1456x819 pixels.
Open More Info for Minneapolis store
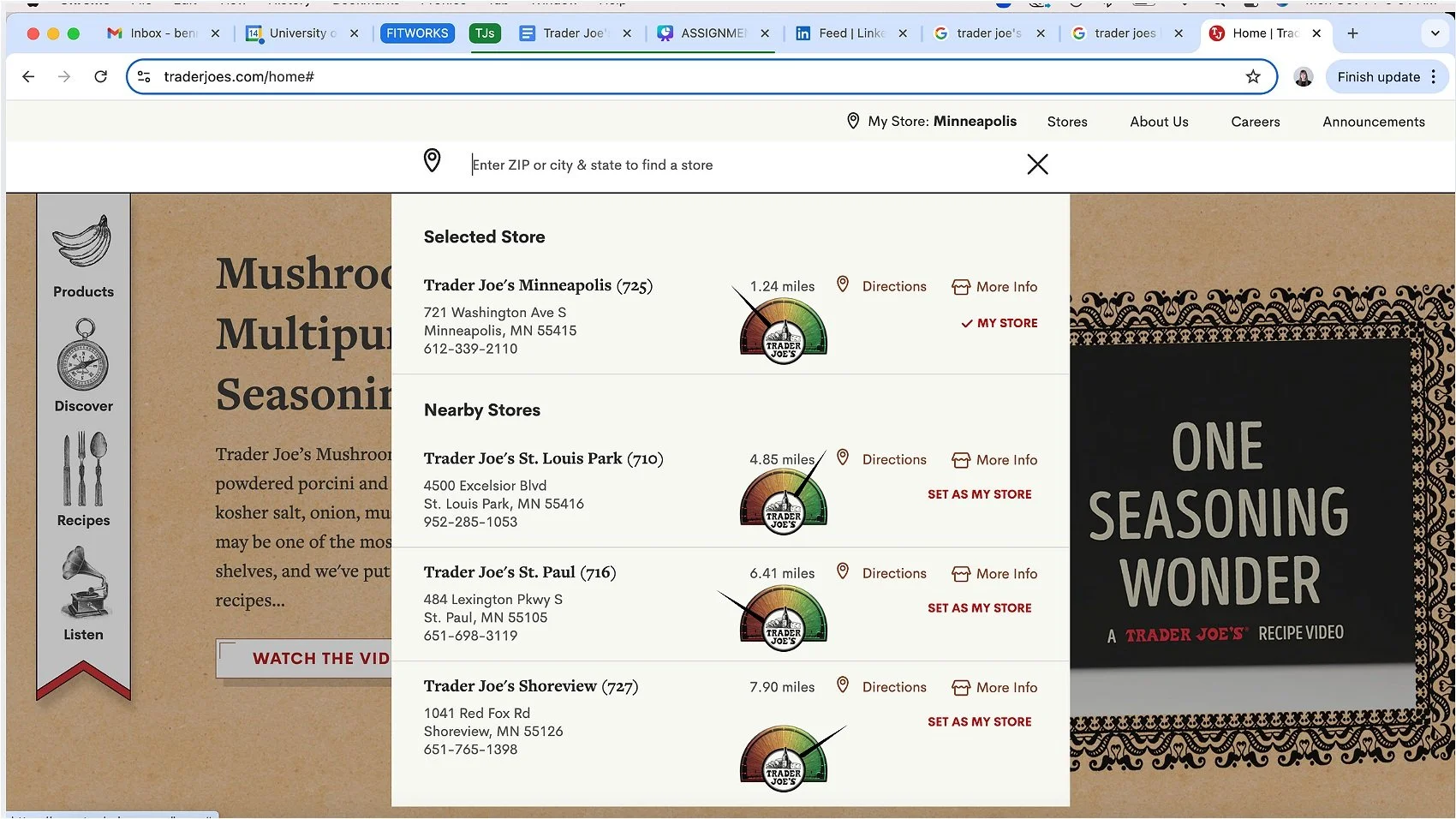pos(994,287)
